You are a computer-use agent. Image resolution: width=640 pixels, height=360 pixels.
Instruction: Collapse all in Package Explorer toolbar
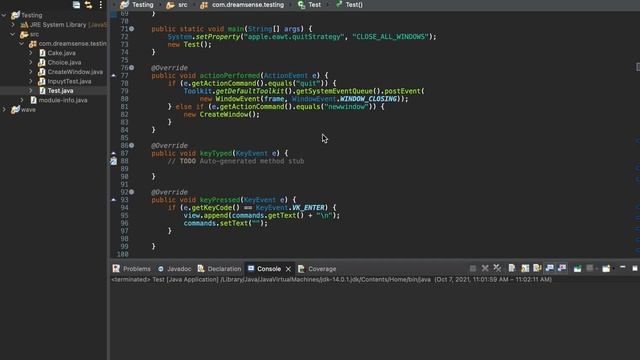[76, 5]
